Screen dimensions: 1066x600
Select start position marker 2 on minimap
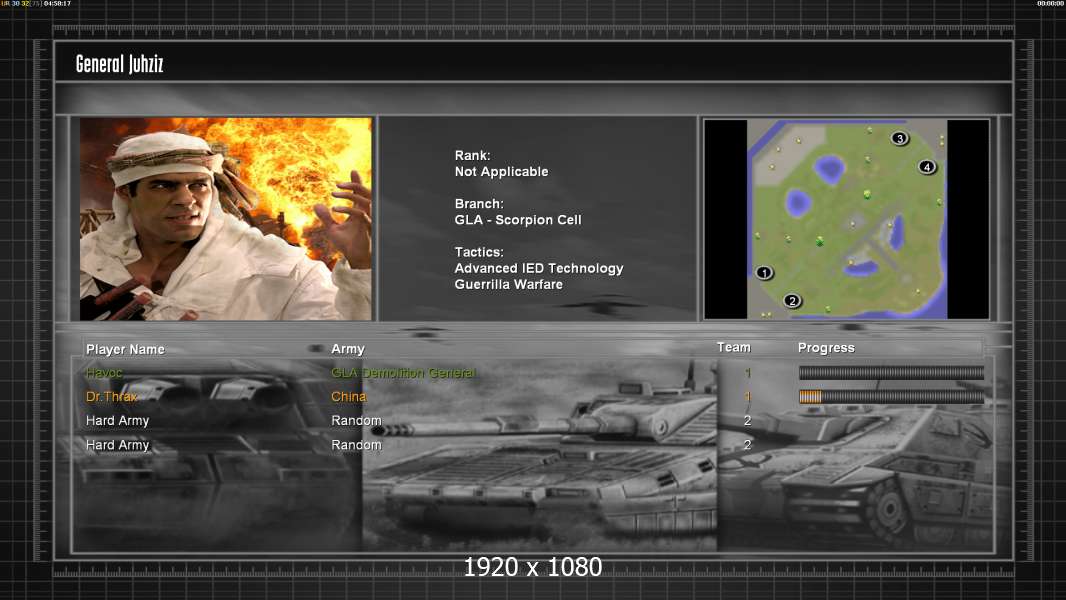coord(792,300)
